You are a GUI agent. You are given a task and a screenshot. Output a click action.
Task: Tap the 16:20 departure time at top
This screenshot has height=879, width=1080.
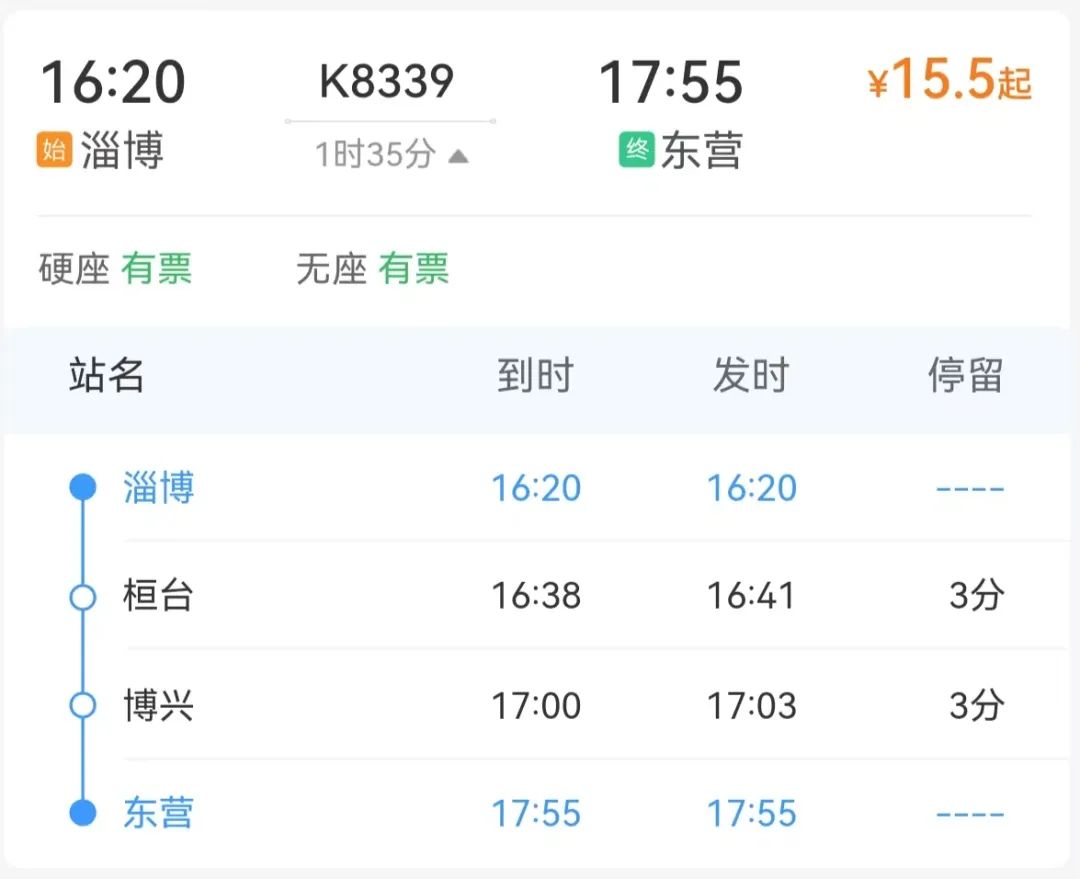[113, 82]
